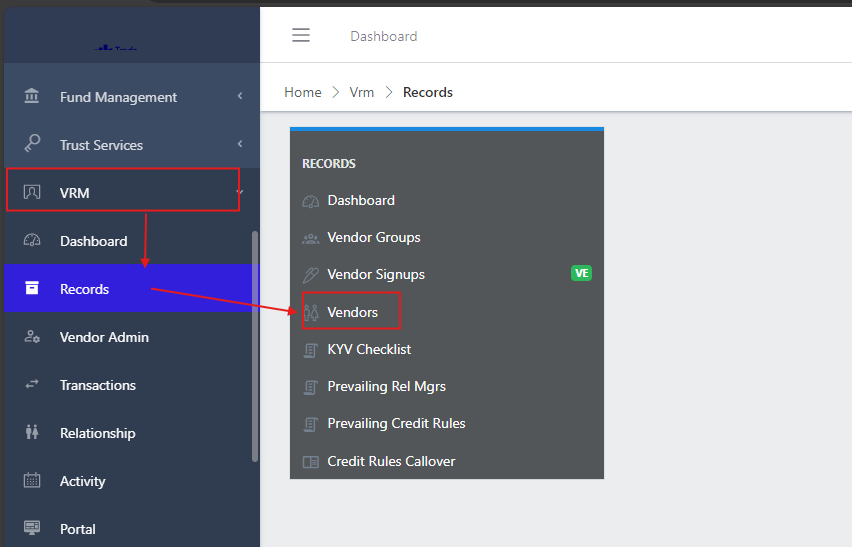Collapse the VRM menu chevron
The height and width of the screenshot is (547, 852).
click(240, 192)
